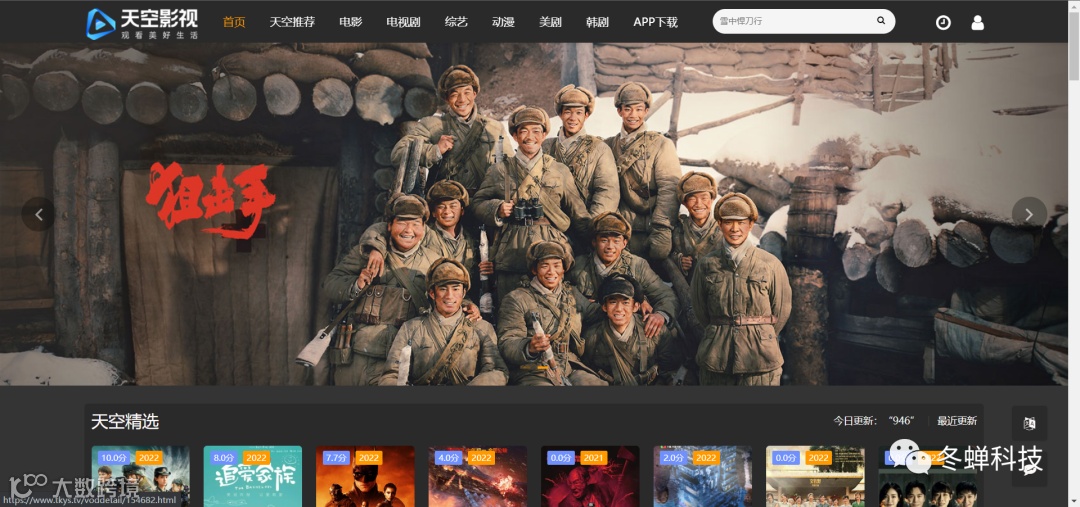Click the 8.0分 score badge
Viewport: 1080px width, 507px height.
click(225, 457)
